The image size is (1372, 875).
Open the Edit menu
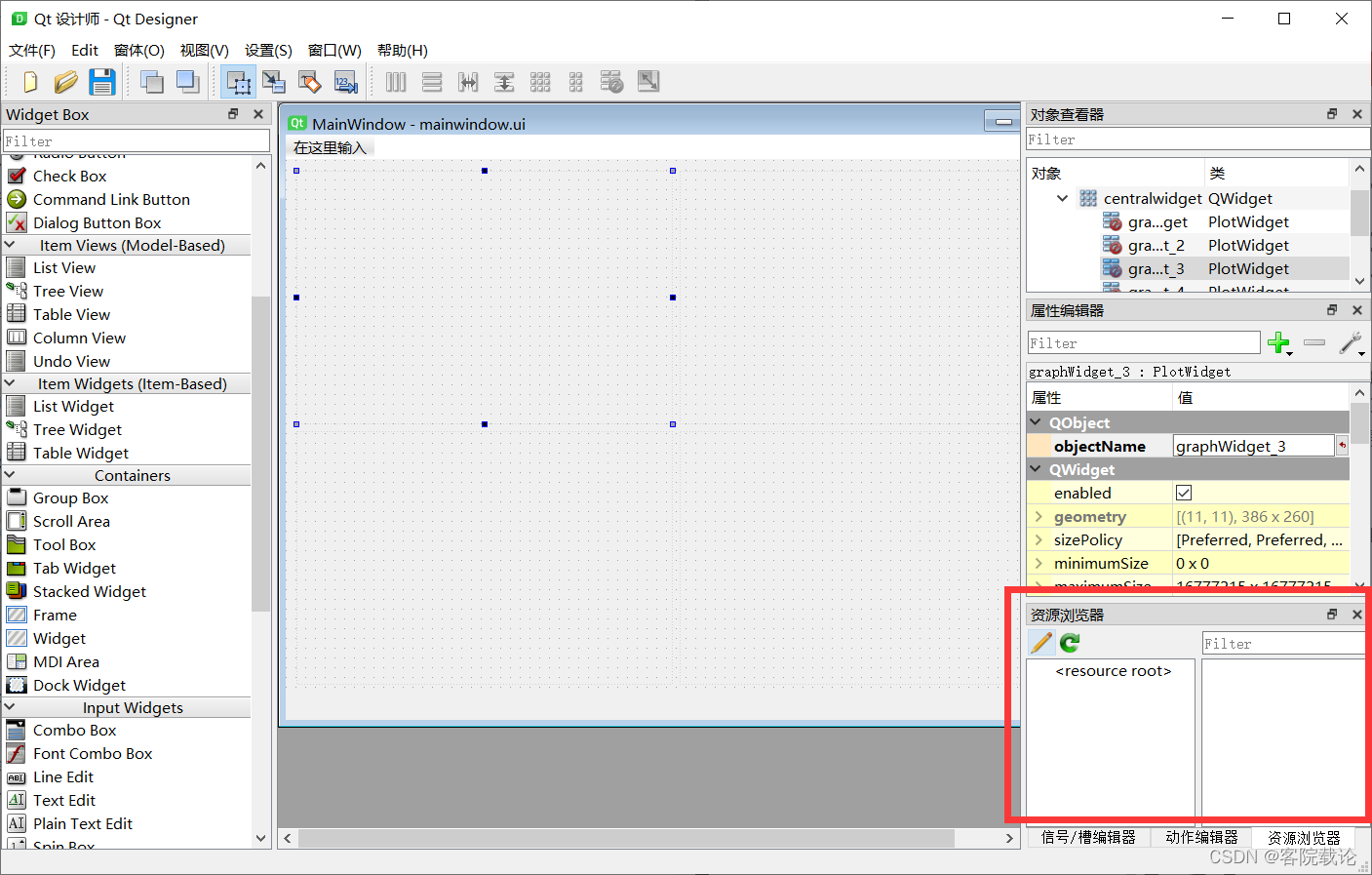click(85, 50)
